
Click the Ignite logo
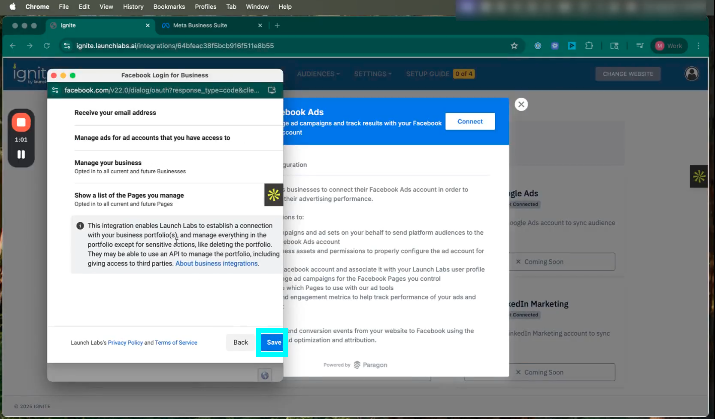point(30,73)
